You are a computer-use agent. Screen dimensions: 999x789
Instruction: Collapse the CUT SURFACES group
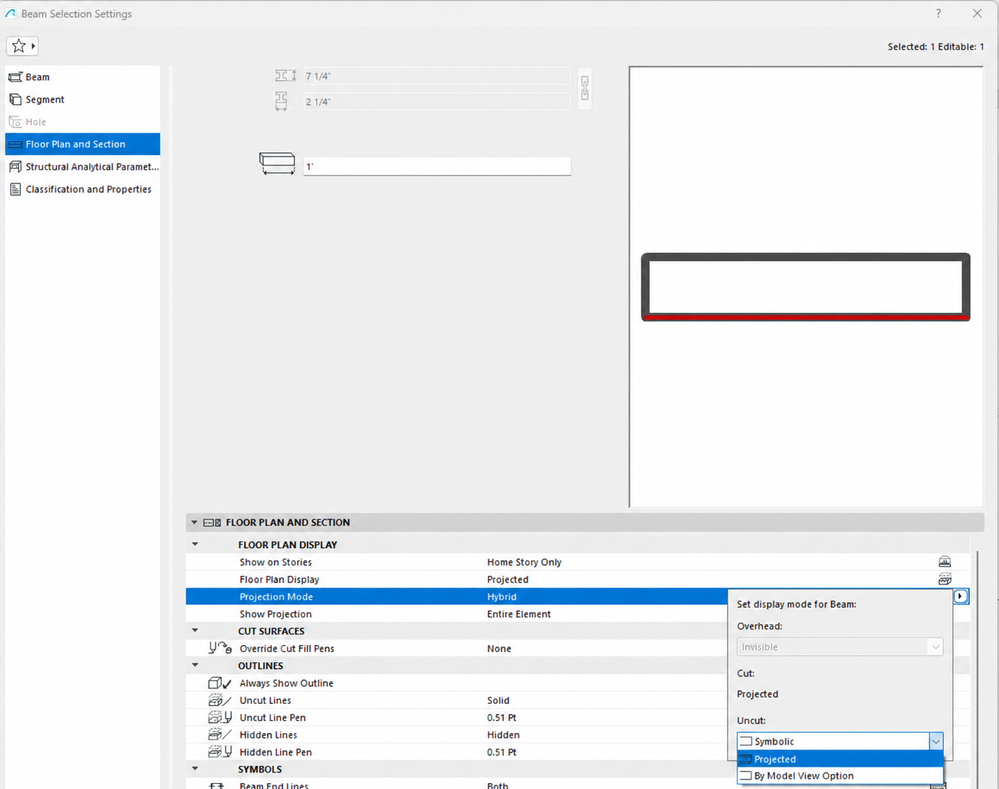(x=196, y=631)
